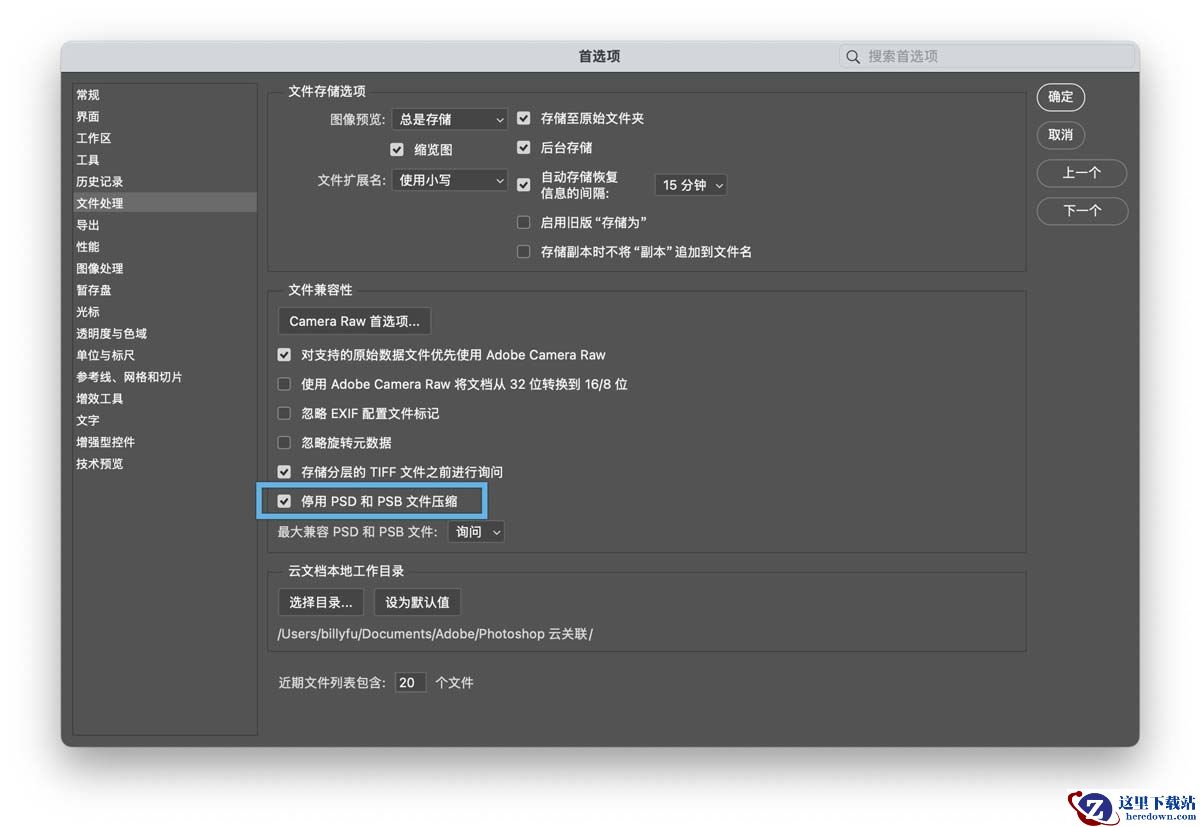Open the 文件扩展名 dropdown
This screenshot has width=1200, height=827.
(450, 180)
